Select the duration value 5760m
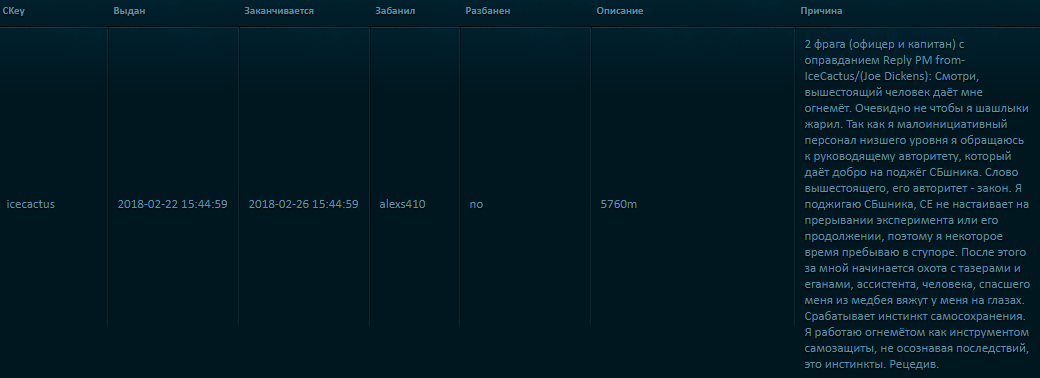This screenshot has height=378, width=1040. coord(619,204)
